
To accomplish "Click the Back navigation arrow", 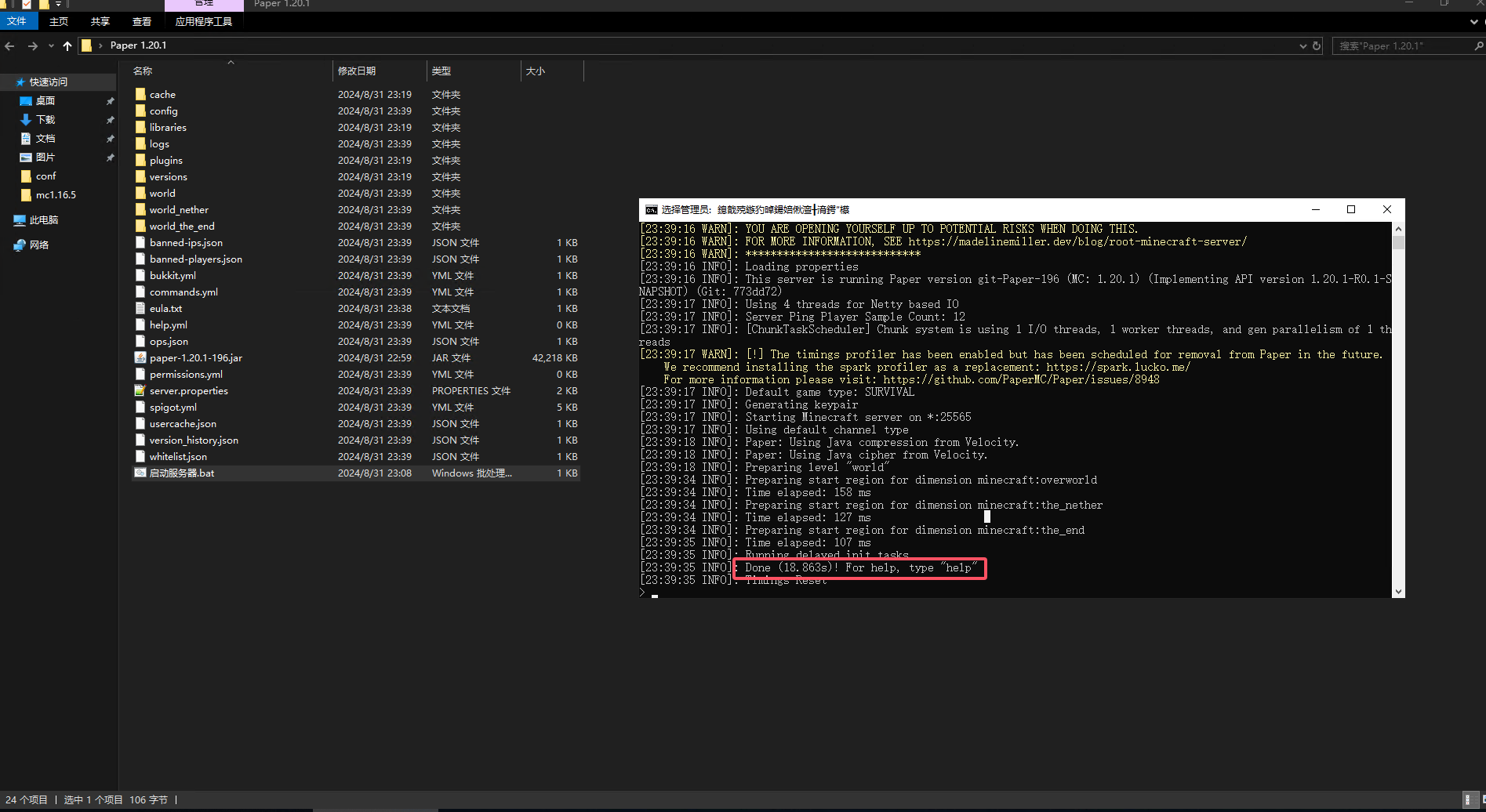I will point(9,45).
